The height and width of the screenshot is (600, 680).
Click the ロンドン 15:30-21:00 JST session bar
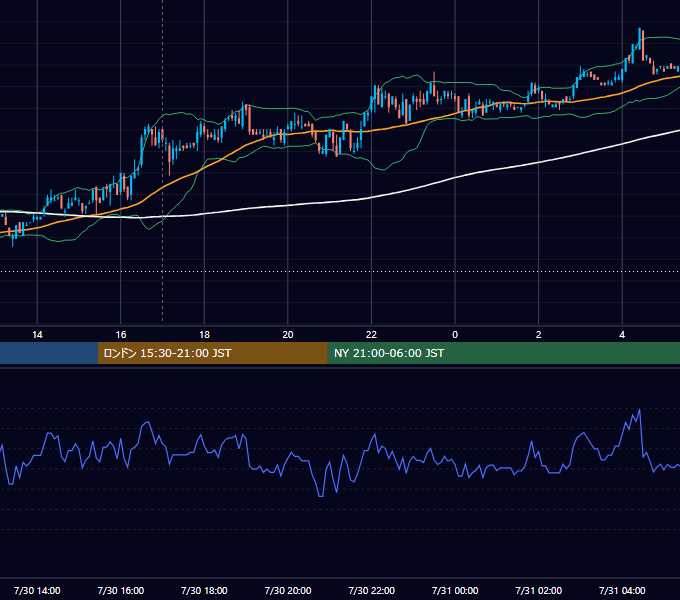212,353
